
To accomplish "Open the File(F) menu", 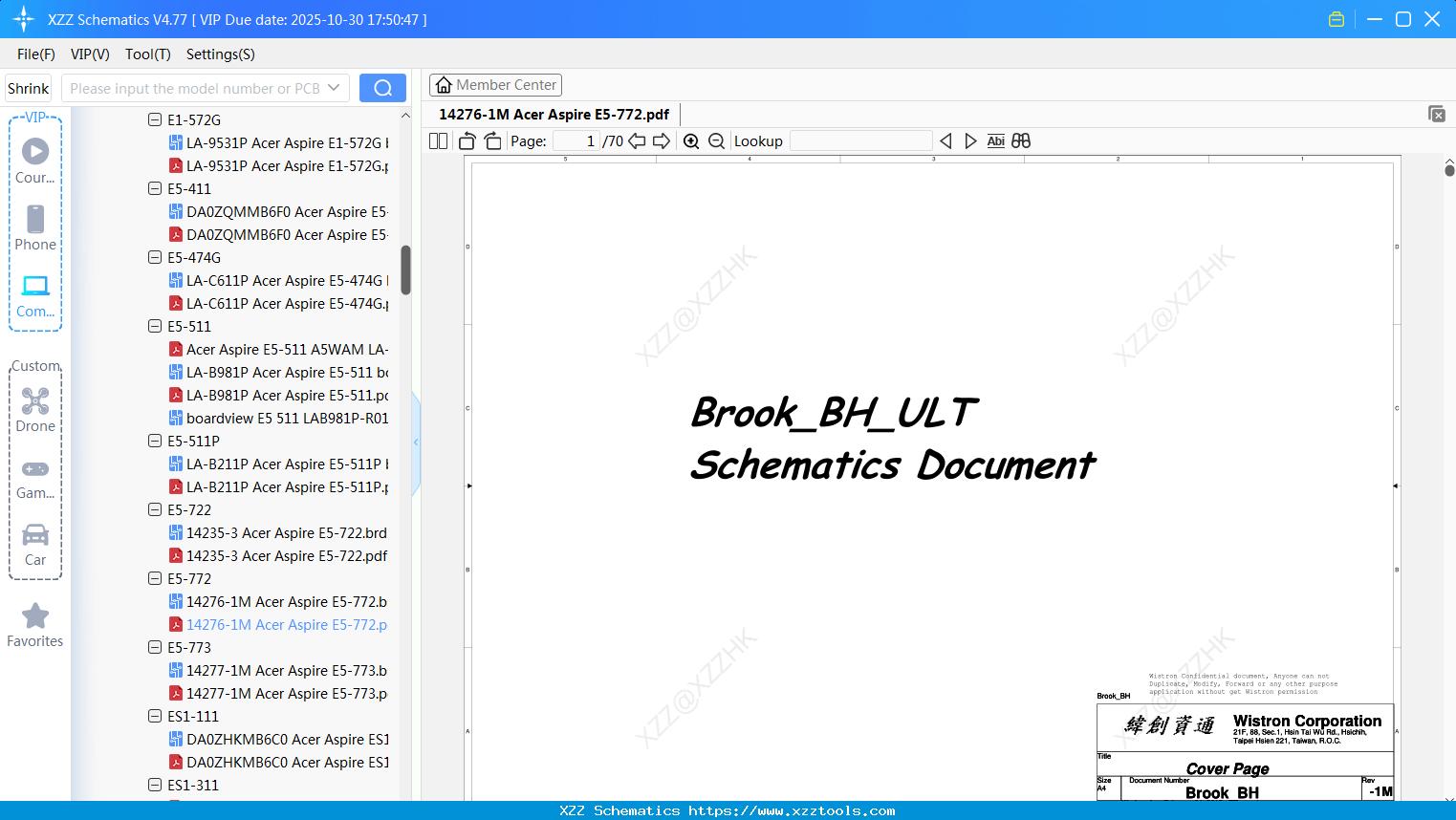I will click(x=36, y=54).
